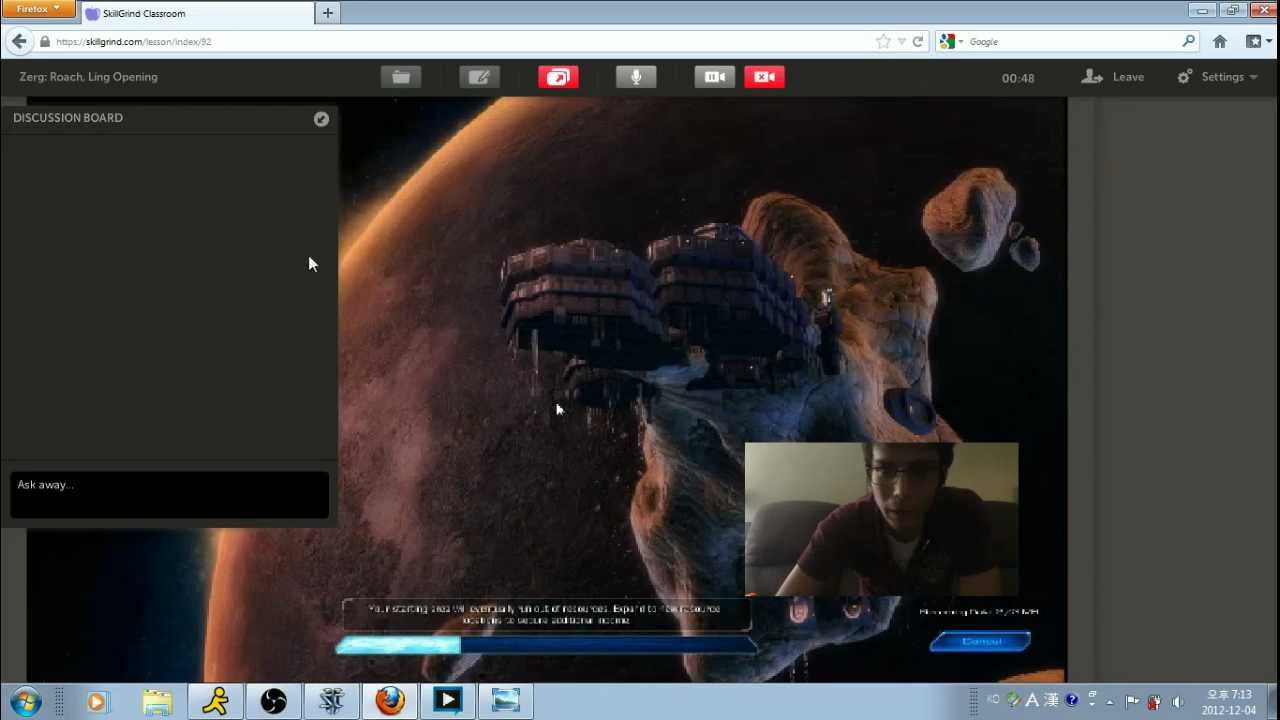1280x720 pixels.
Task: Toggle the red screen share button
Action: pyautogui.click(x=558, y=77)
